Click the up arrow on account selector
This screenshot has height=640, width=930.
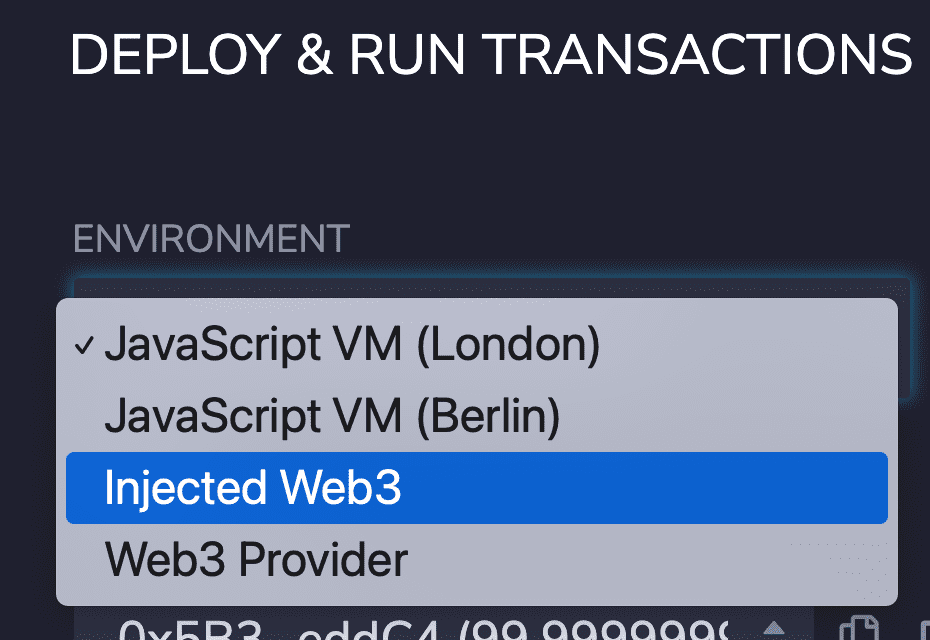tap(773, 628)
